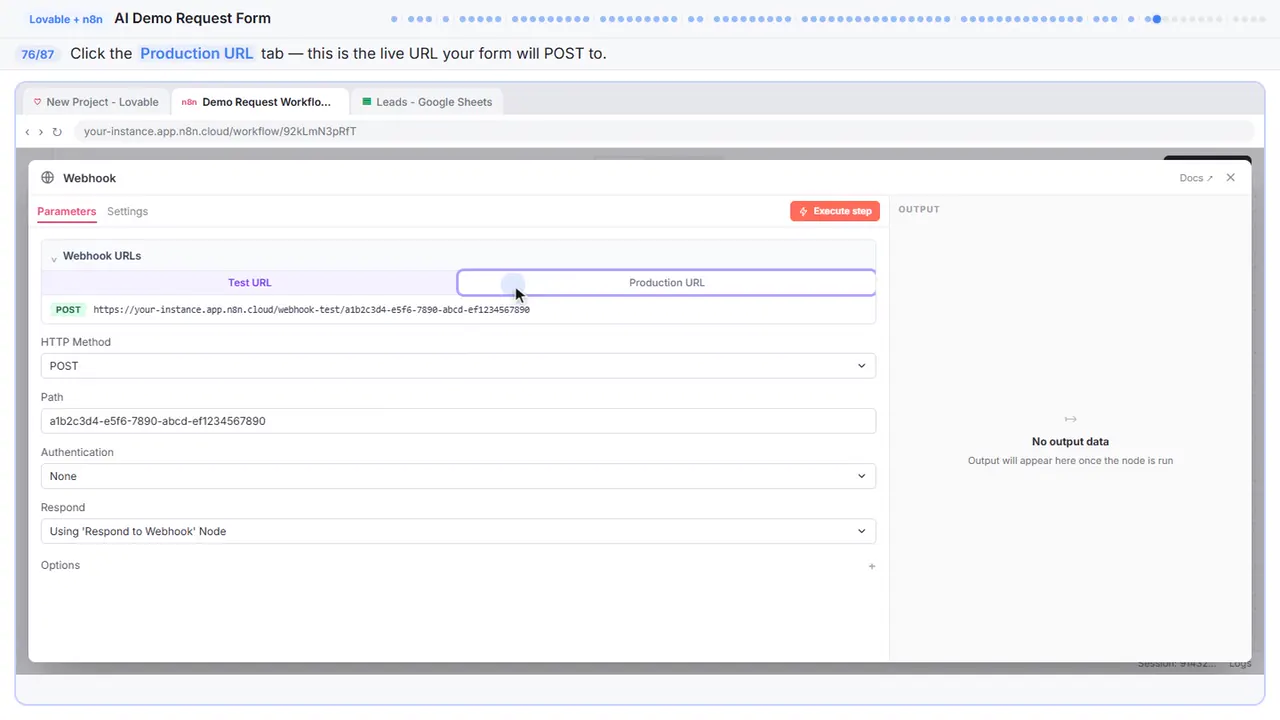
Task: Click the Execute step button
Action: pyautogui.click(x=835, y=211)
